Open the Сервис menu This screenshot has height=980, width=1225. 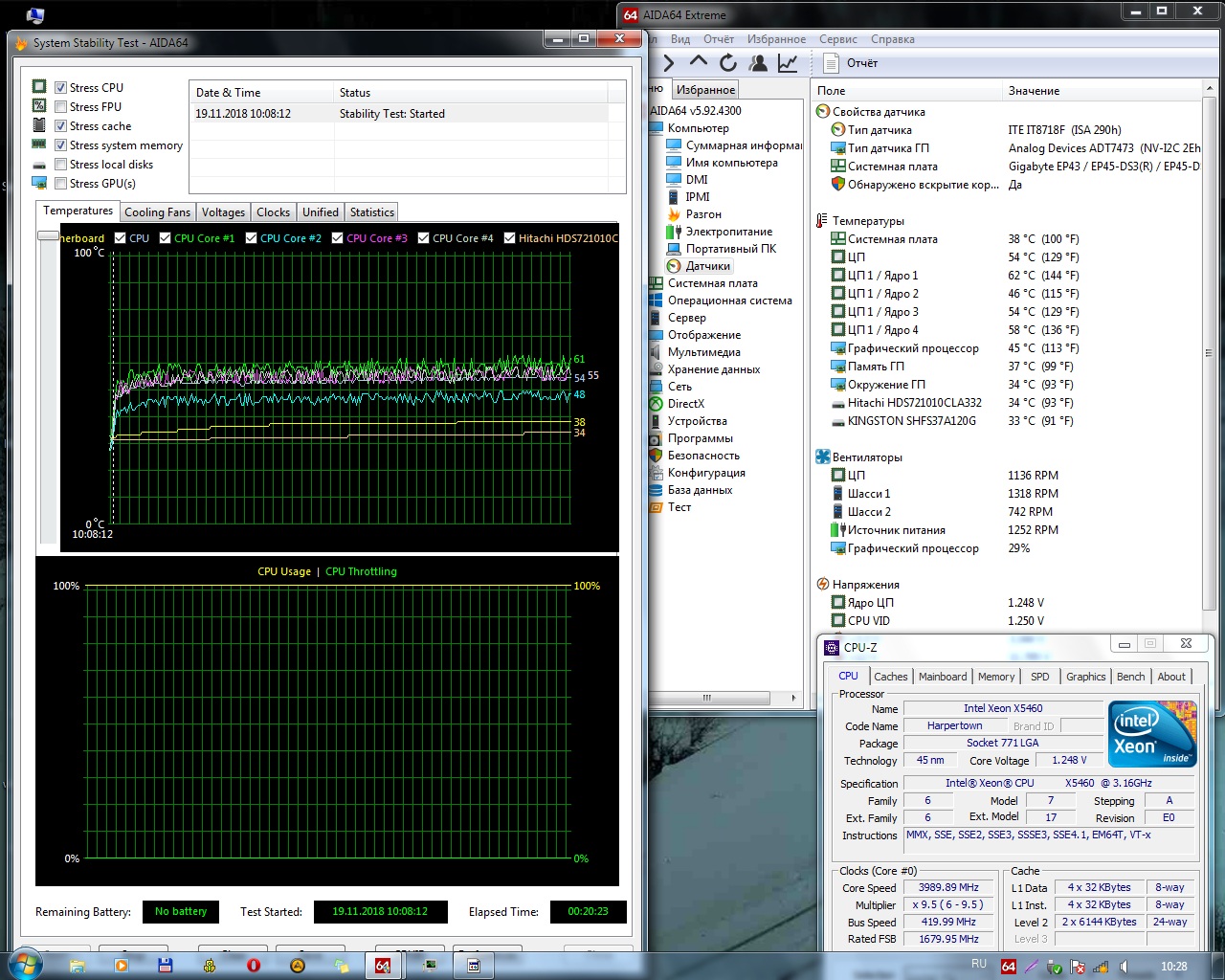click(837, 39)
